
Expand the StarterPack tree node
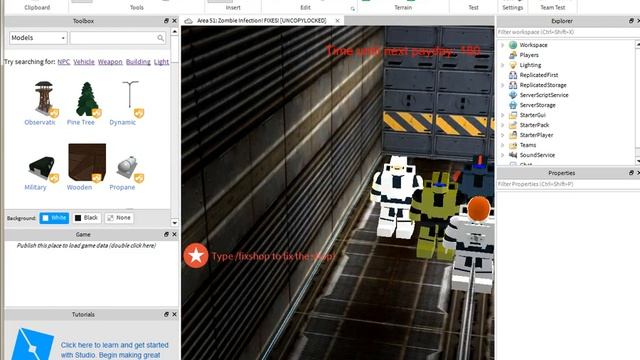[x=503, y=125]
